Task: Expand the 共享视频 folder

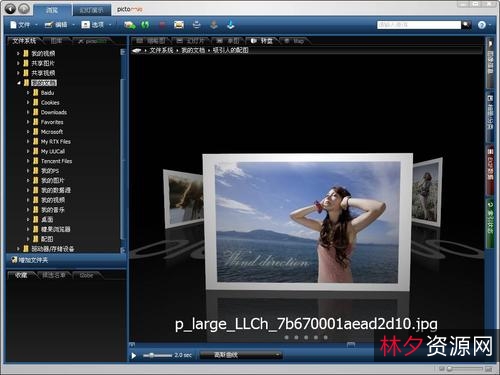Action: [x=18, y=73]
